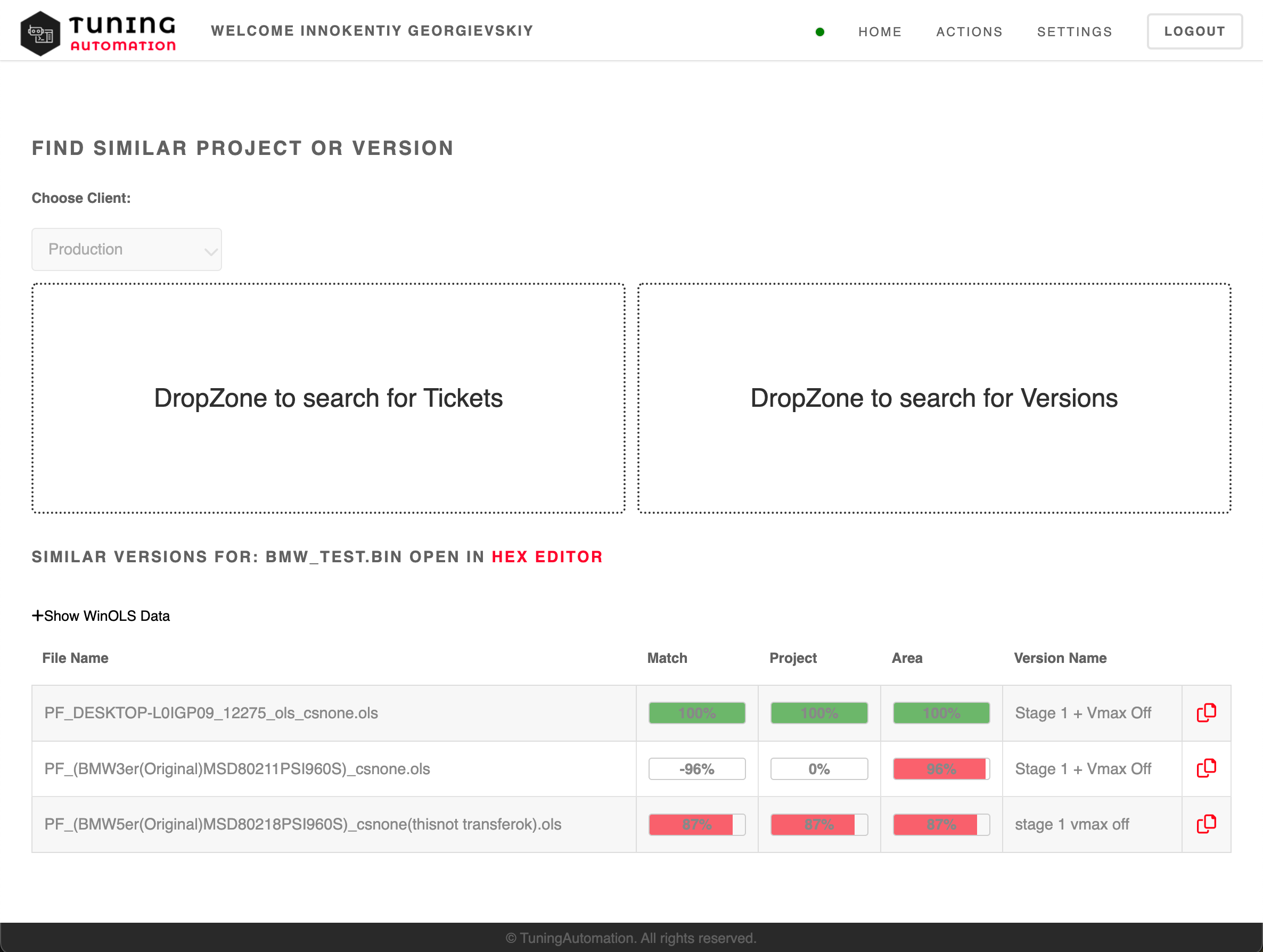Click Stage 1 + Vmax Off in first row

click(x=1082, y=713)
